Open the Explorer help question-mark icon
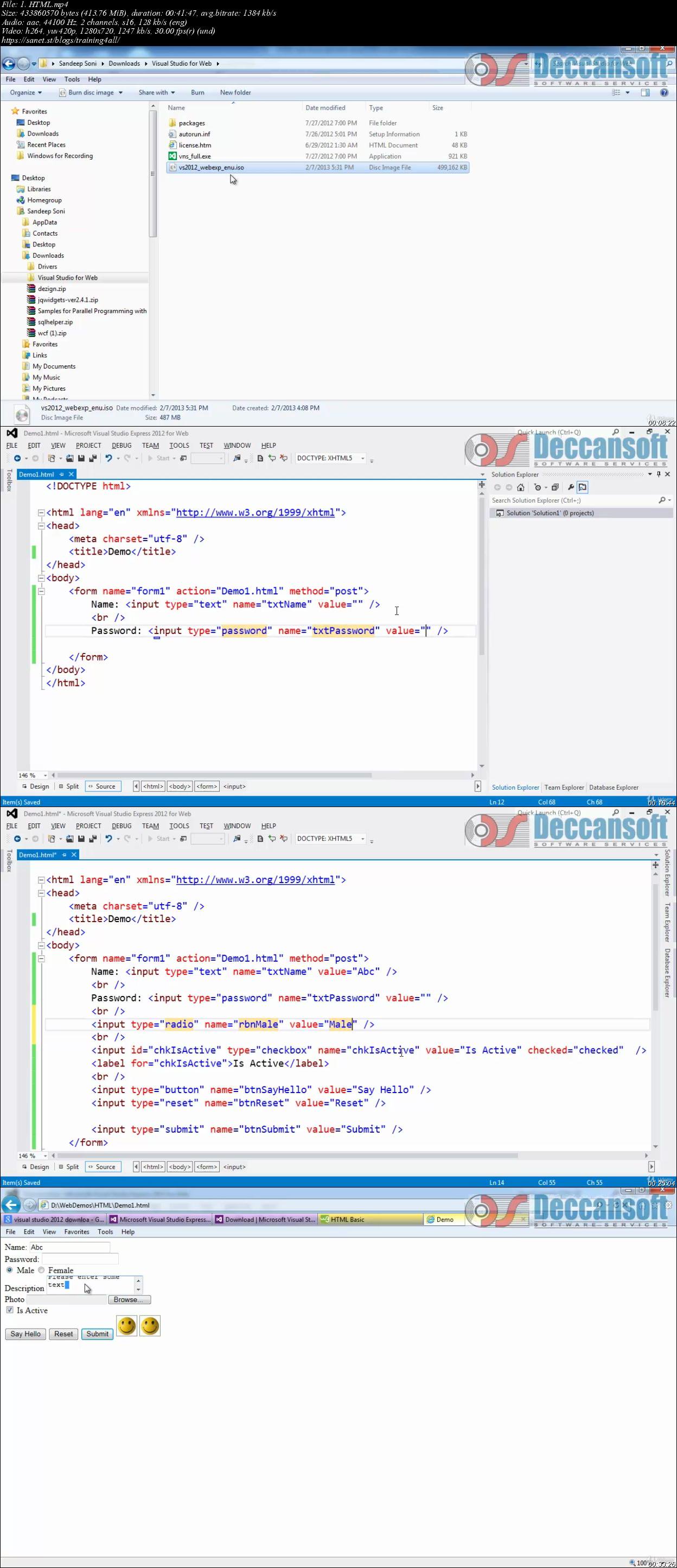 pyautogui.click(x=664, y=92)
